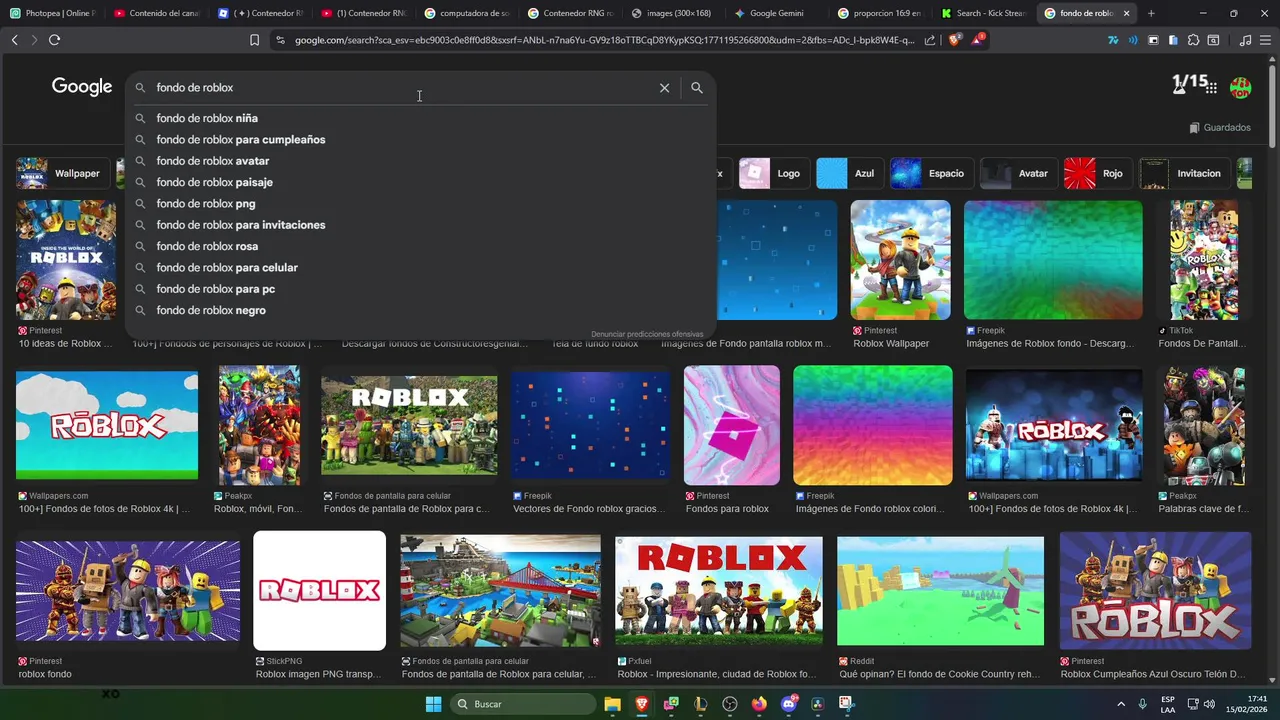Open Brave main hamburger menu
The width and height of the screenshot is (1280, 720).
point(1266,40)
